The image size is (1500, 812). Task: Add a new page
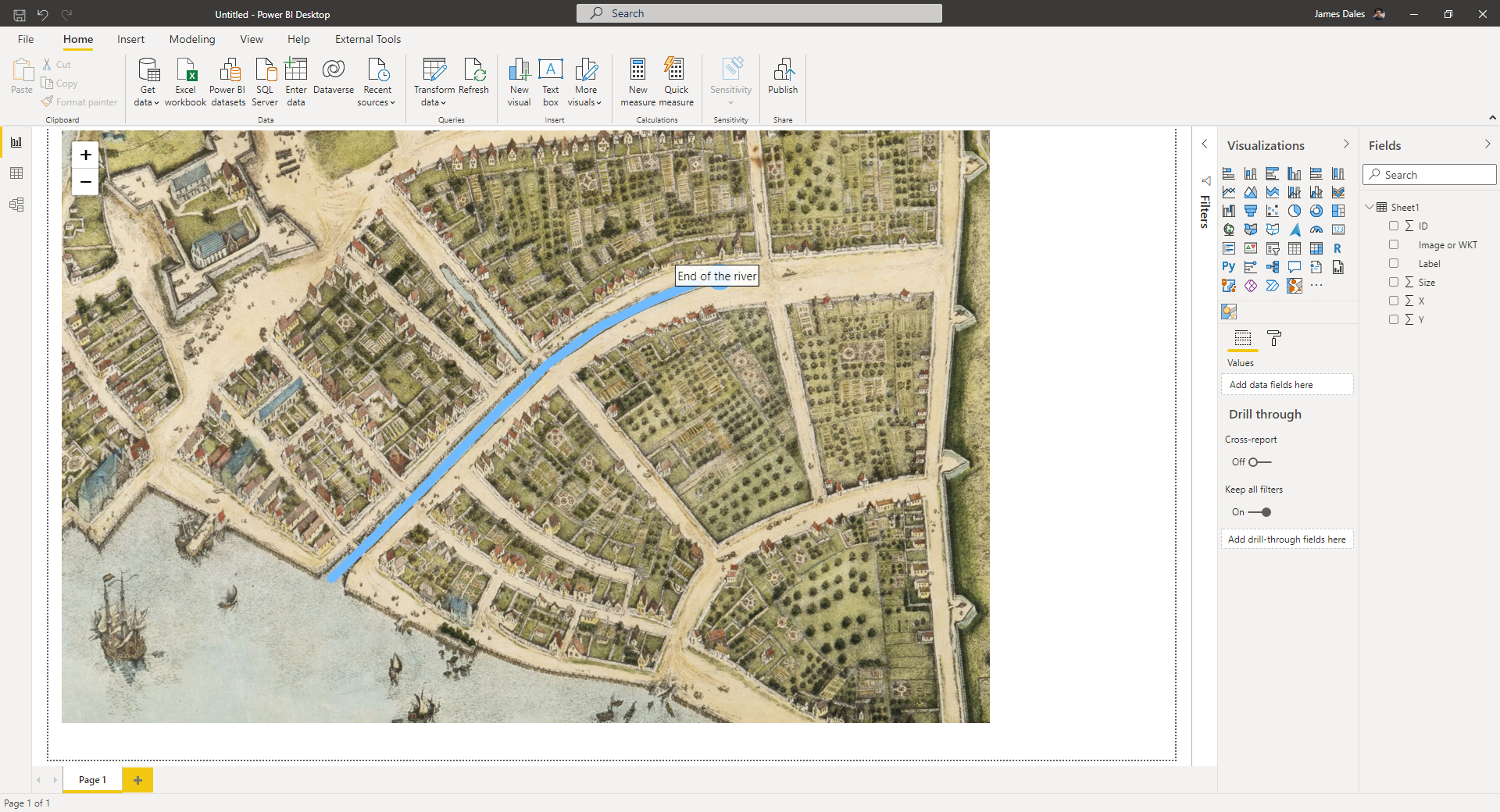pyautogui.click(x=137, y=780)
